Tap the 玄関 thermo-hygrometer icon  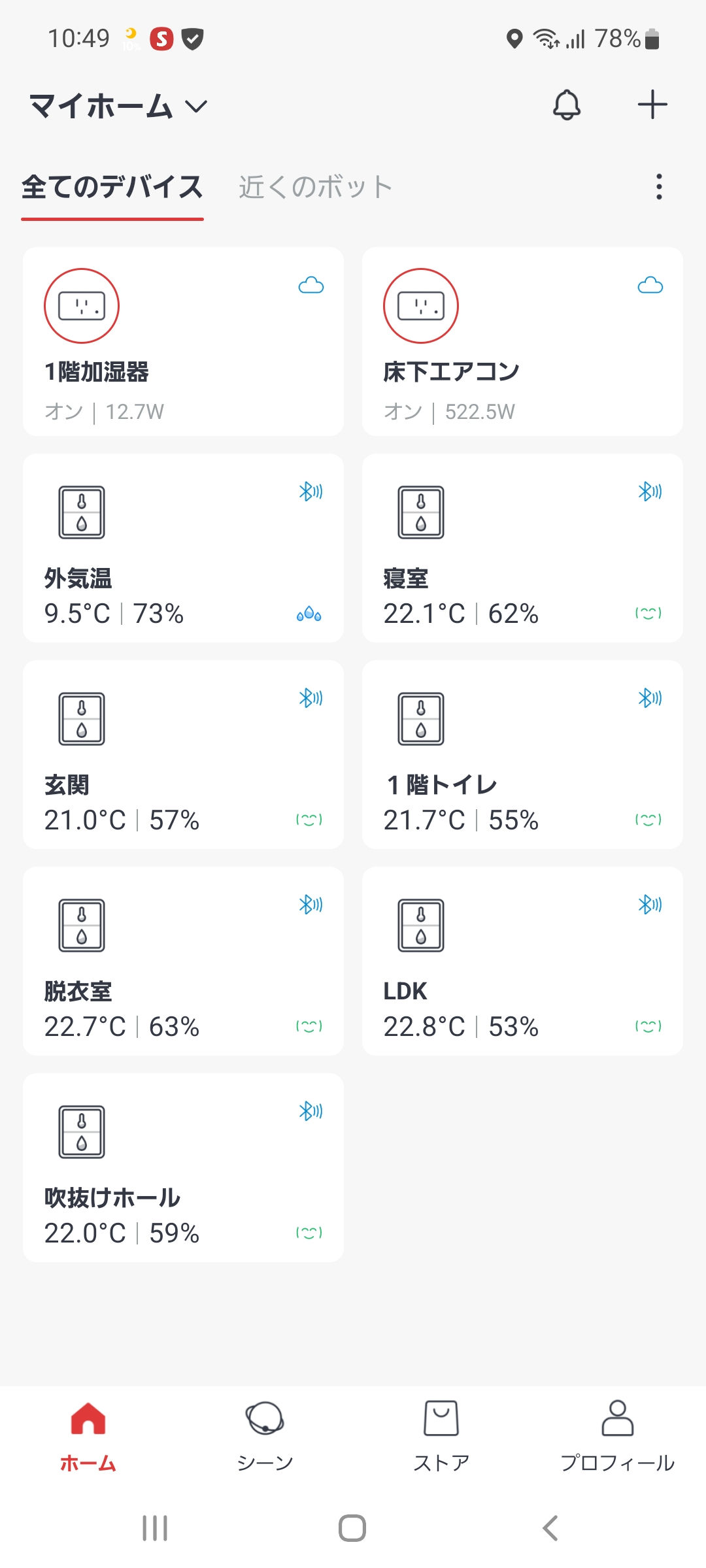82,718
